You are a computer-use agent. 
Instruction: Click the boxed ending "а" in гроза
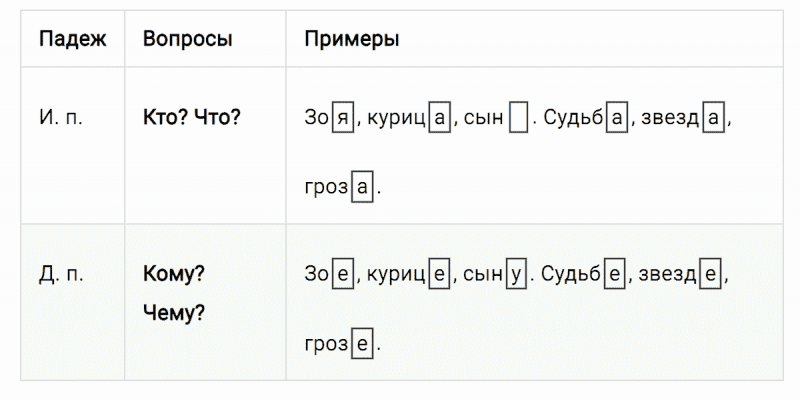(x=363, y=187)
